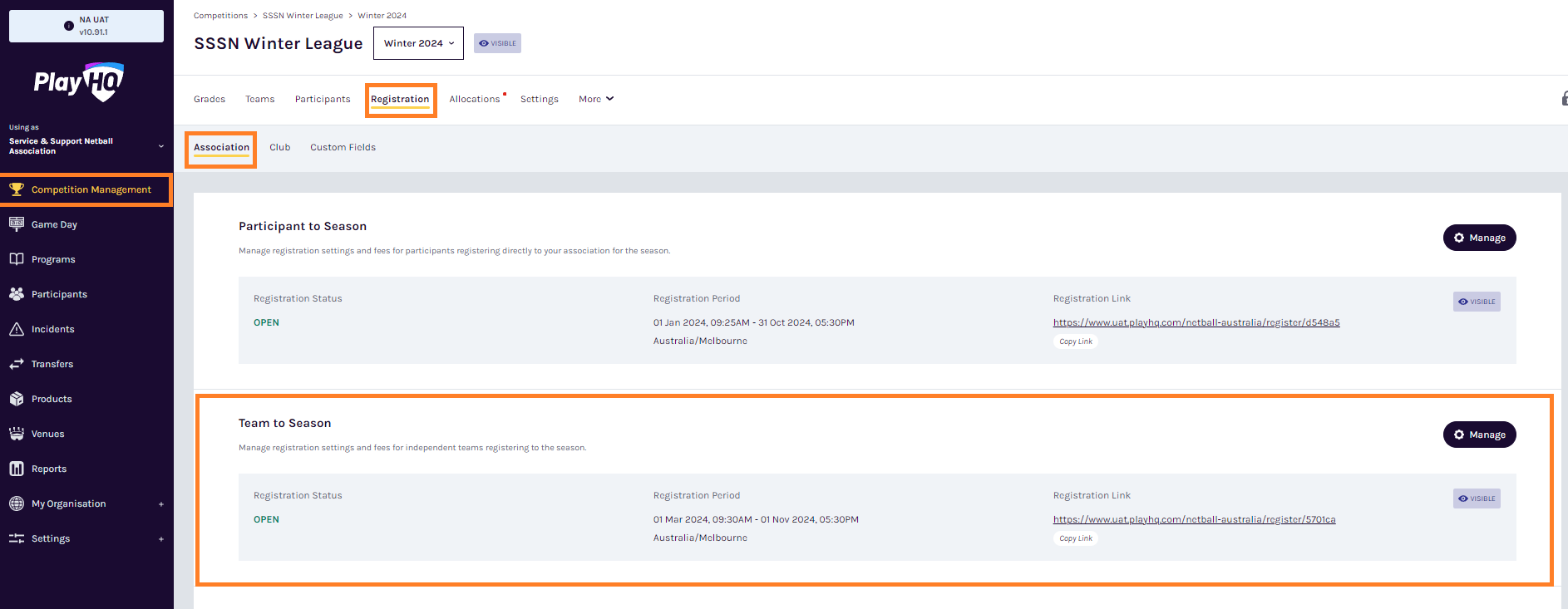Select the Registration tab
Image resolution: width=1568 pixels, height=609 pixels.
[400, 99]
